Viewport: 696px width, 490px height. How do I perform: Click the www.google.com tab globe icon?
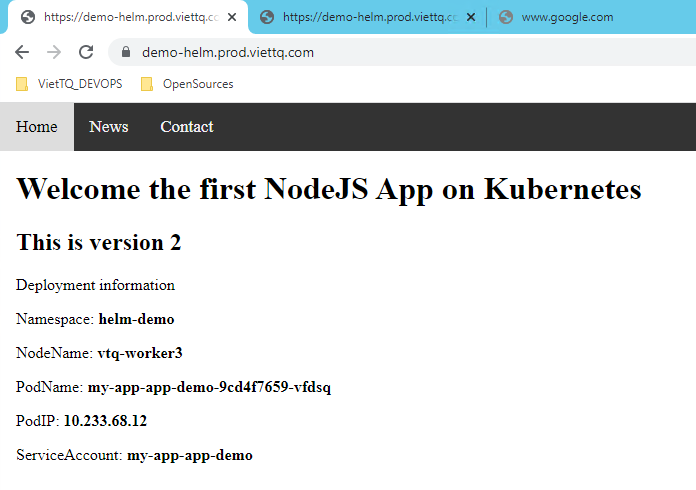click(505, 17)
